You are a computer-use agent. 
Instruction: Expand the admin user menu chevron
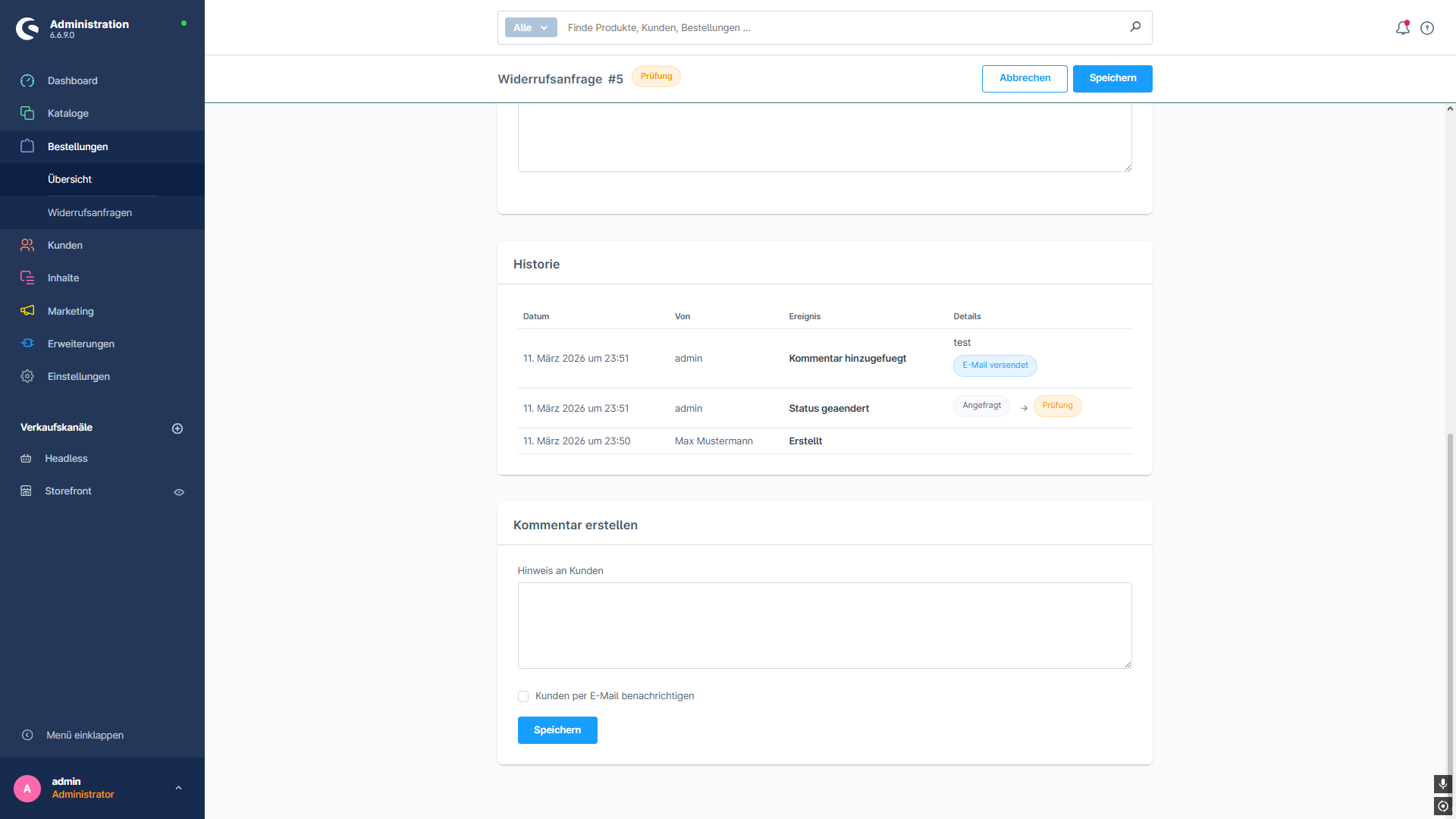click(x=178, y=788)
